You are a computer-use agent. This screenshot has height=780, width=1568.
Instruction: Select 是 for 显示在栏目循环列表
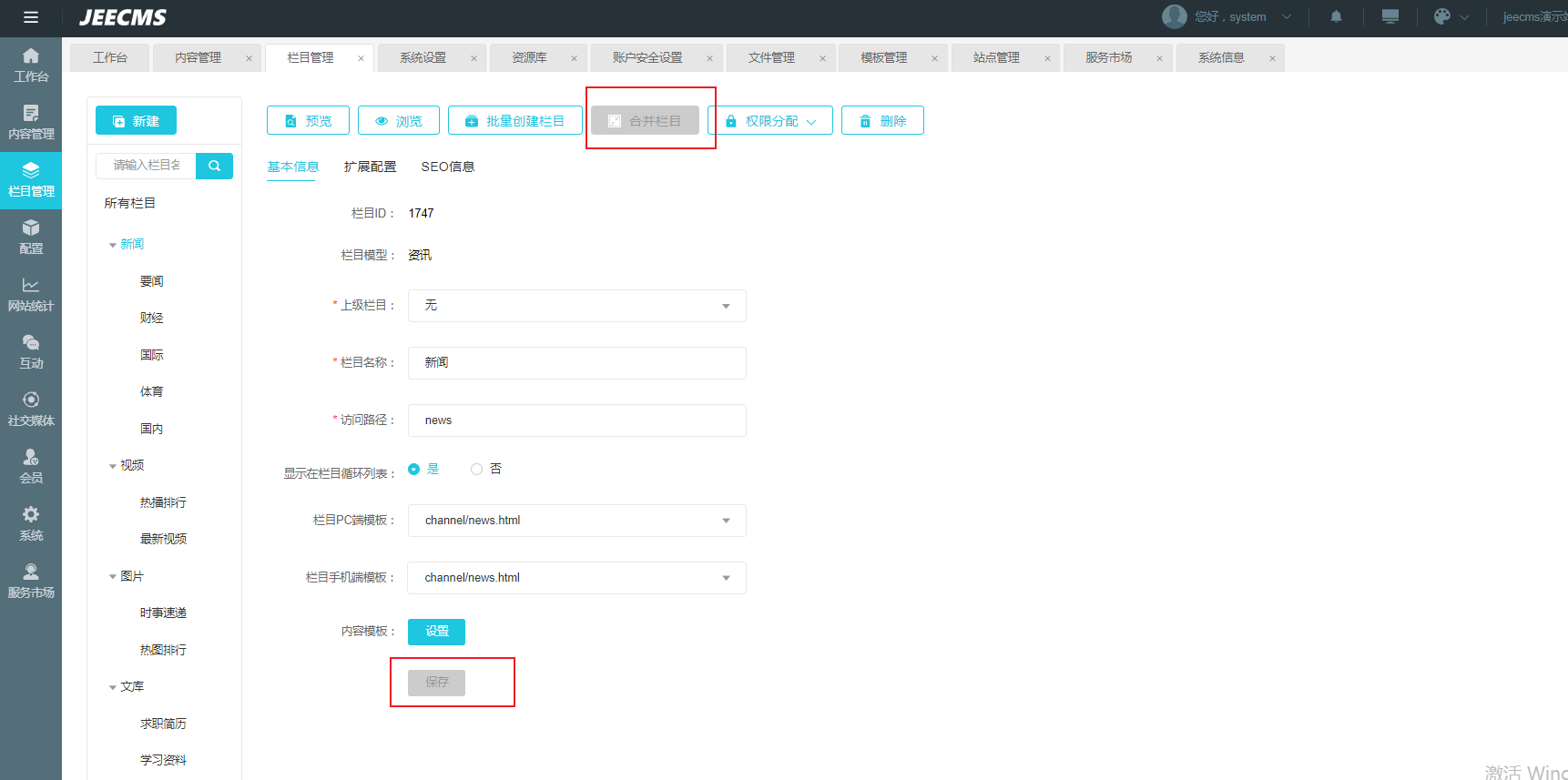point(414,469)
